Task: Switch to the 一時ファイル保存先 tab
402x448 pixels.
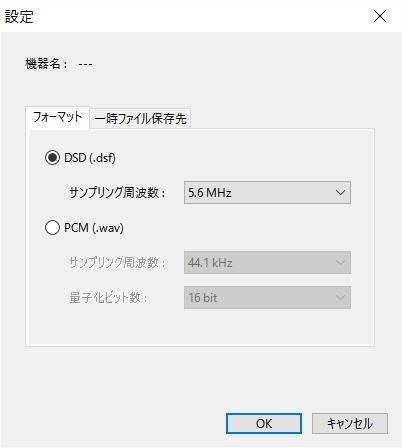Action: [140, 119]
